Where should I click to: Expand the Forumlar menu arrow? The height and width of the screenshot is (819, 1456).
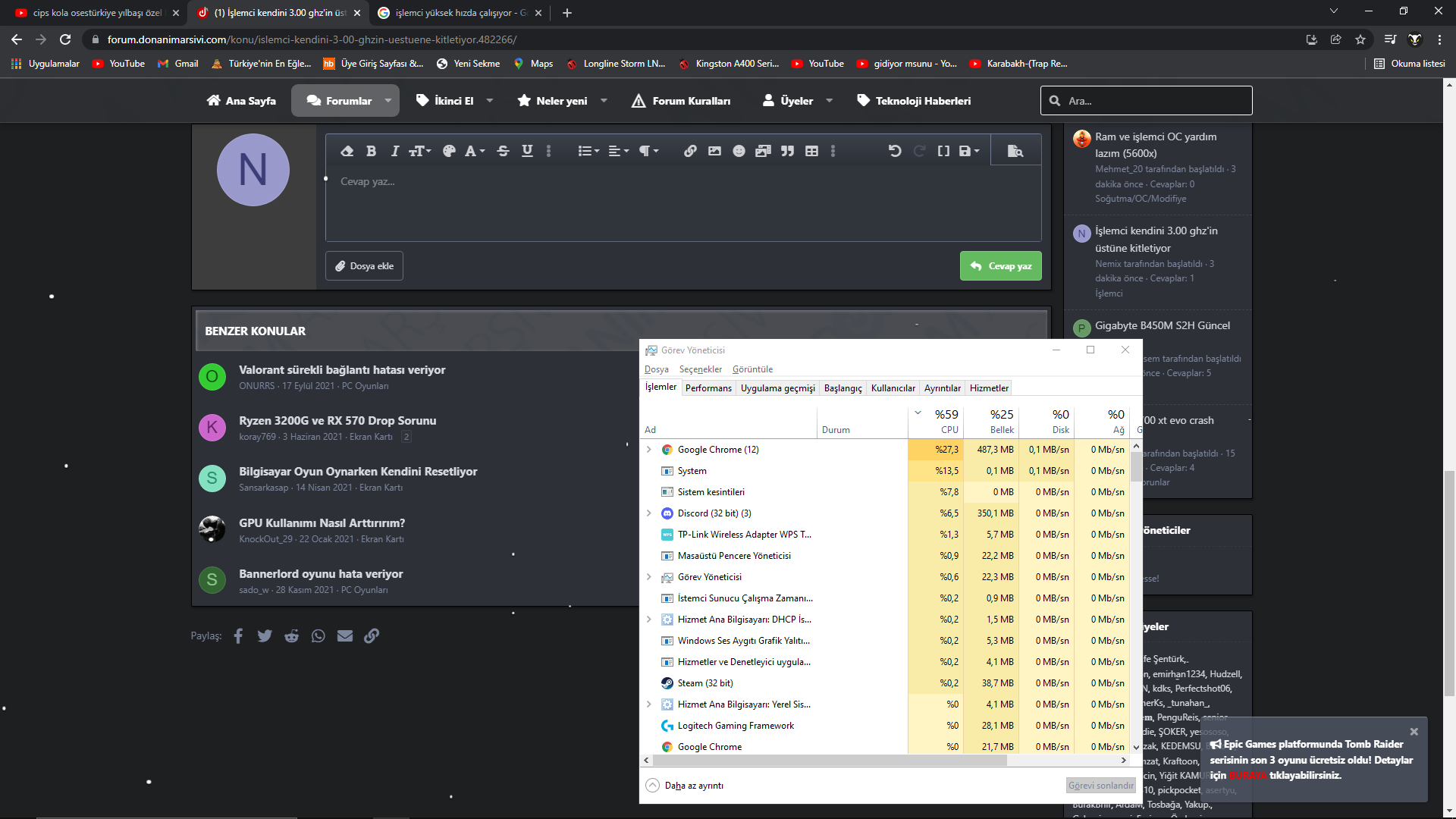[388, 101]
